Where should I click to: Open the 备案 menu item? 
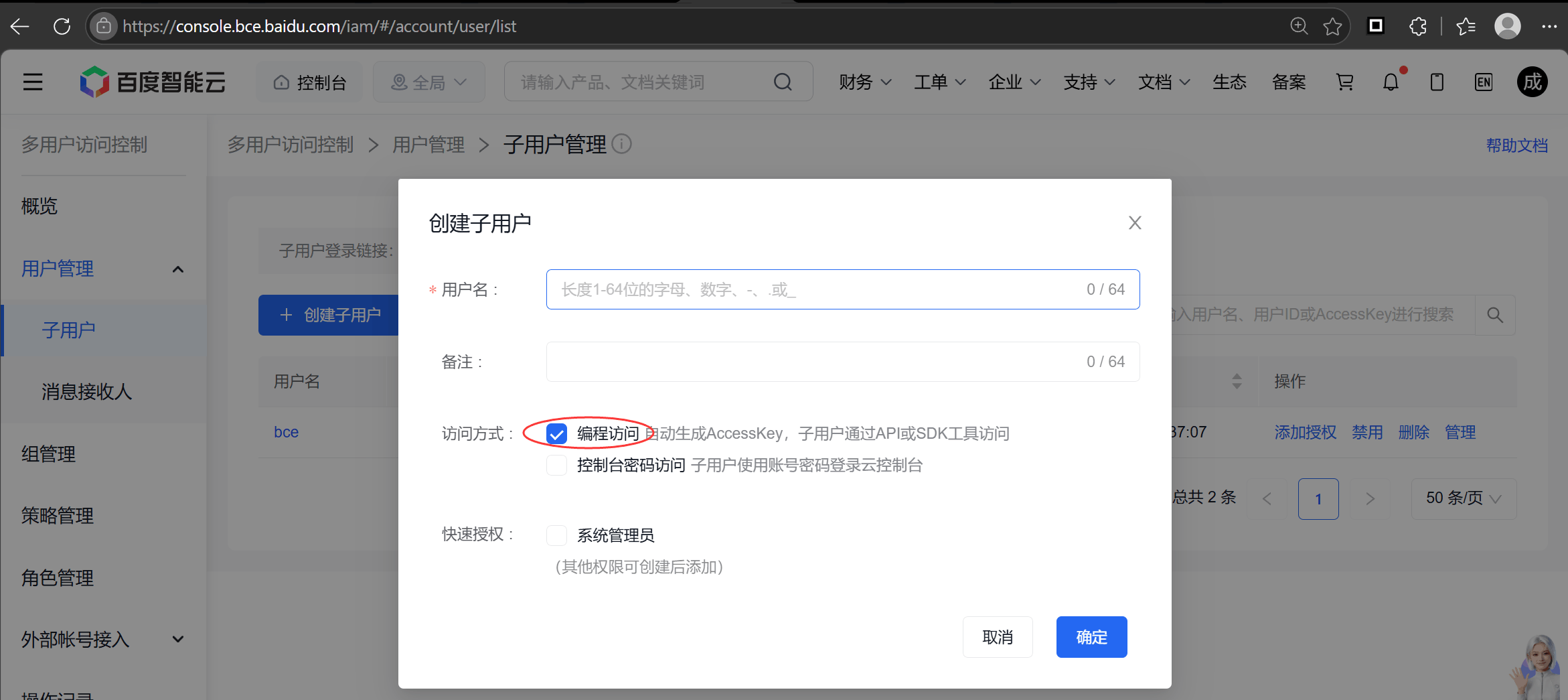click(x=1289, y=82)
